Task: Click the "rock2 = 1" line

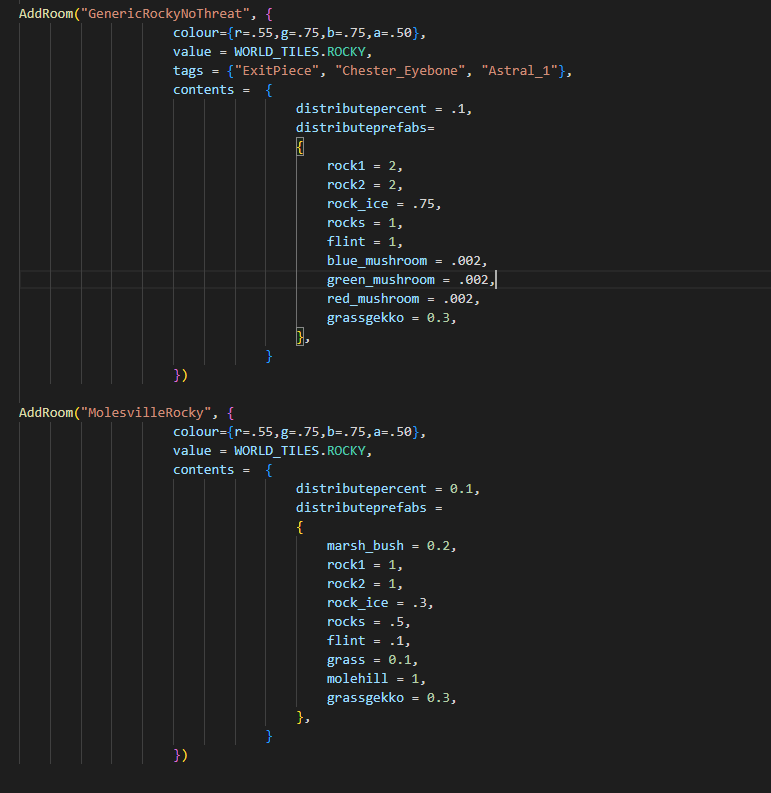Action: pos(364,583)
